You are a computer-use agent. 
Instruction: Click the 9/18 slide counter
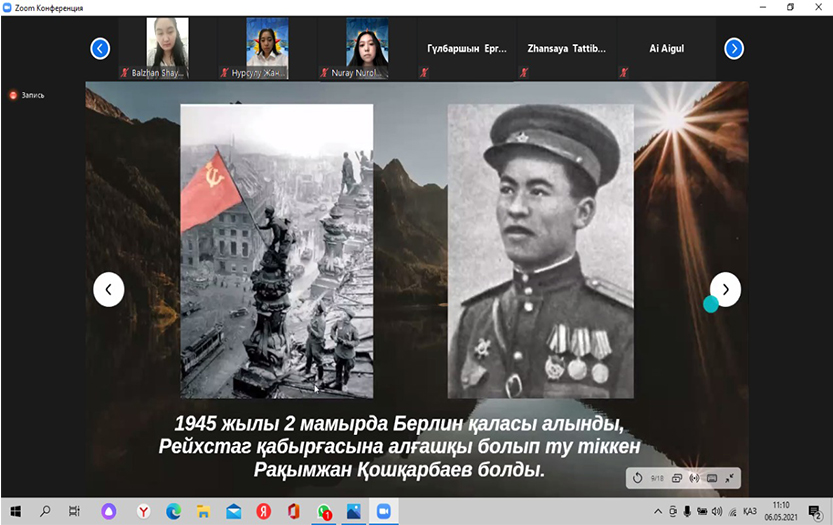(x=657, y=478)
